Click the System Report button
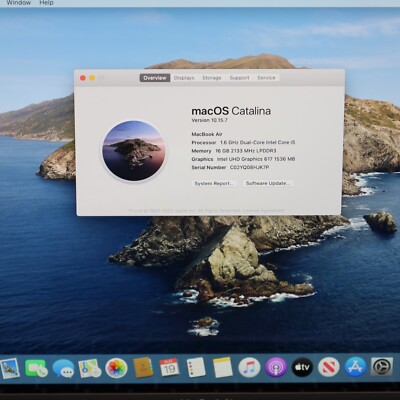400x400 pixels. point(214,183)
